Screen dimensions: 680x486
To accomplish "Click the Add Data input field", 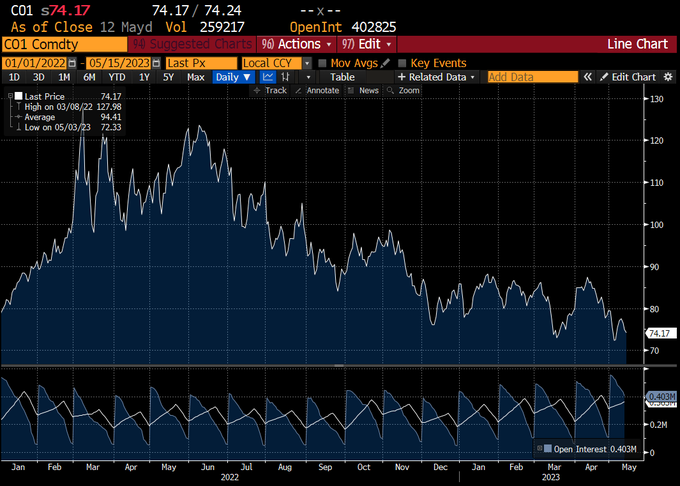I will click(533, 77).
